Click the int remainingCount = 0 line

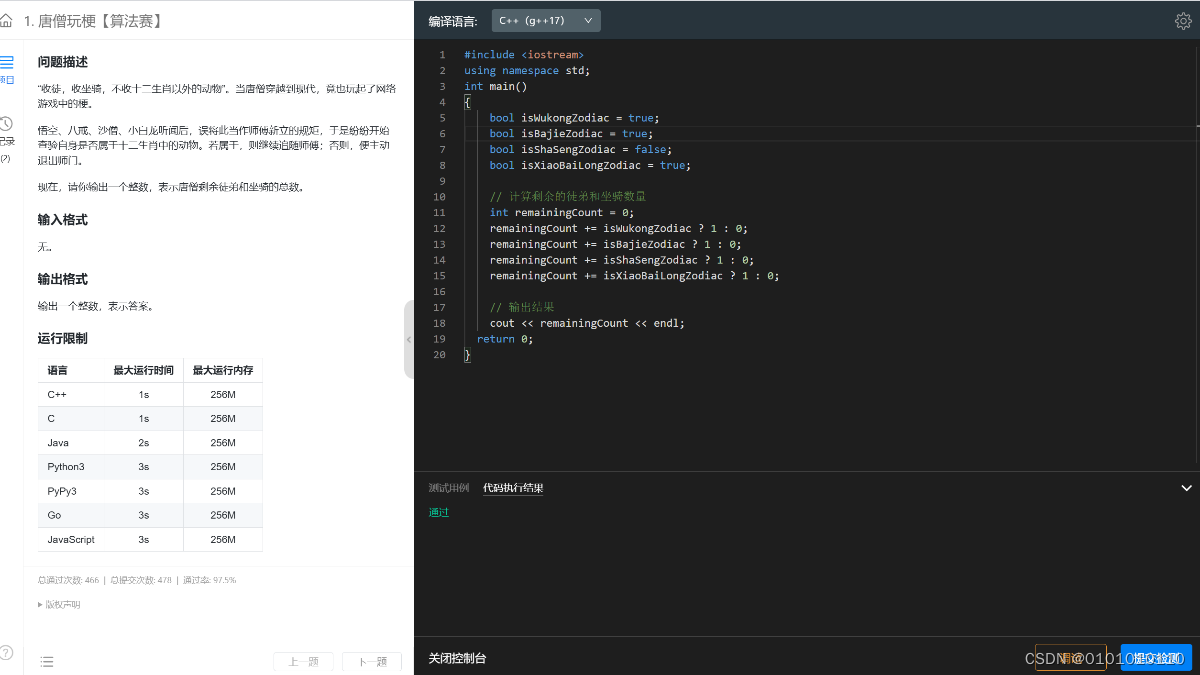pos(562,212)
